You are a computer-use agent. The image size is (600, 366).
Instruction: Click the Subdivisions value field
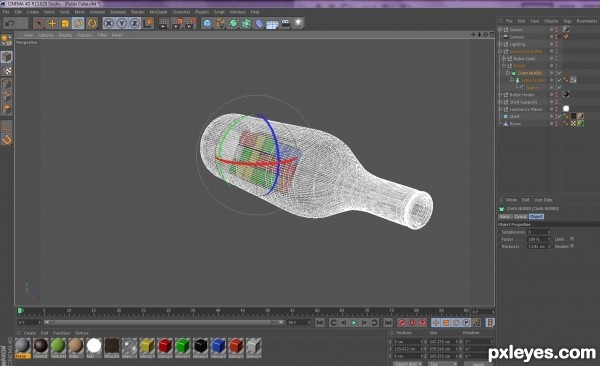(539, 232)
